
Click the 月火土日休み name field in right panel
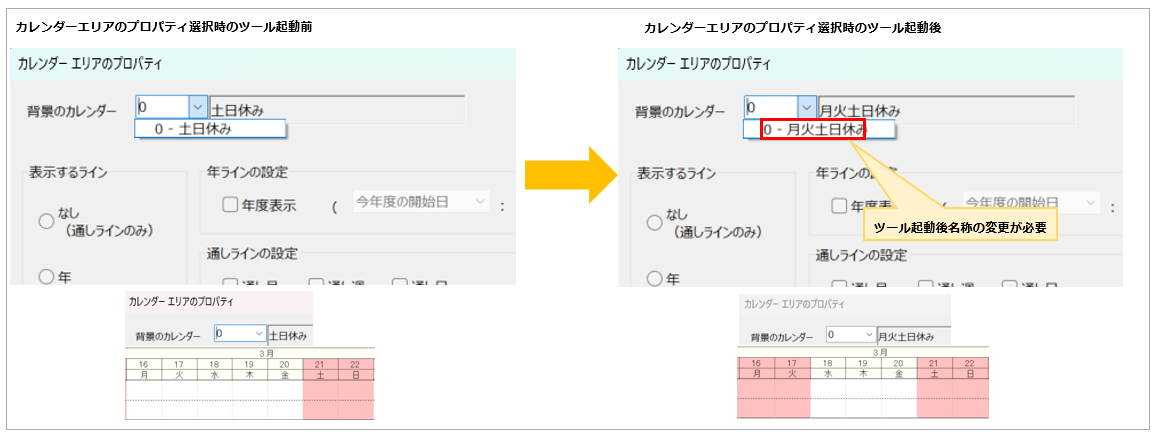[x=944, y=109]
